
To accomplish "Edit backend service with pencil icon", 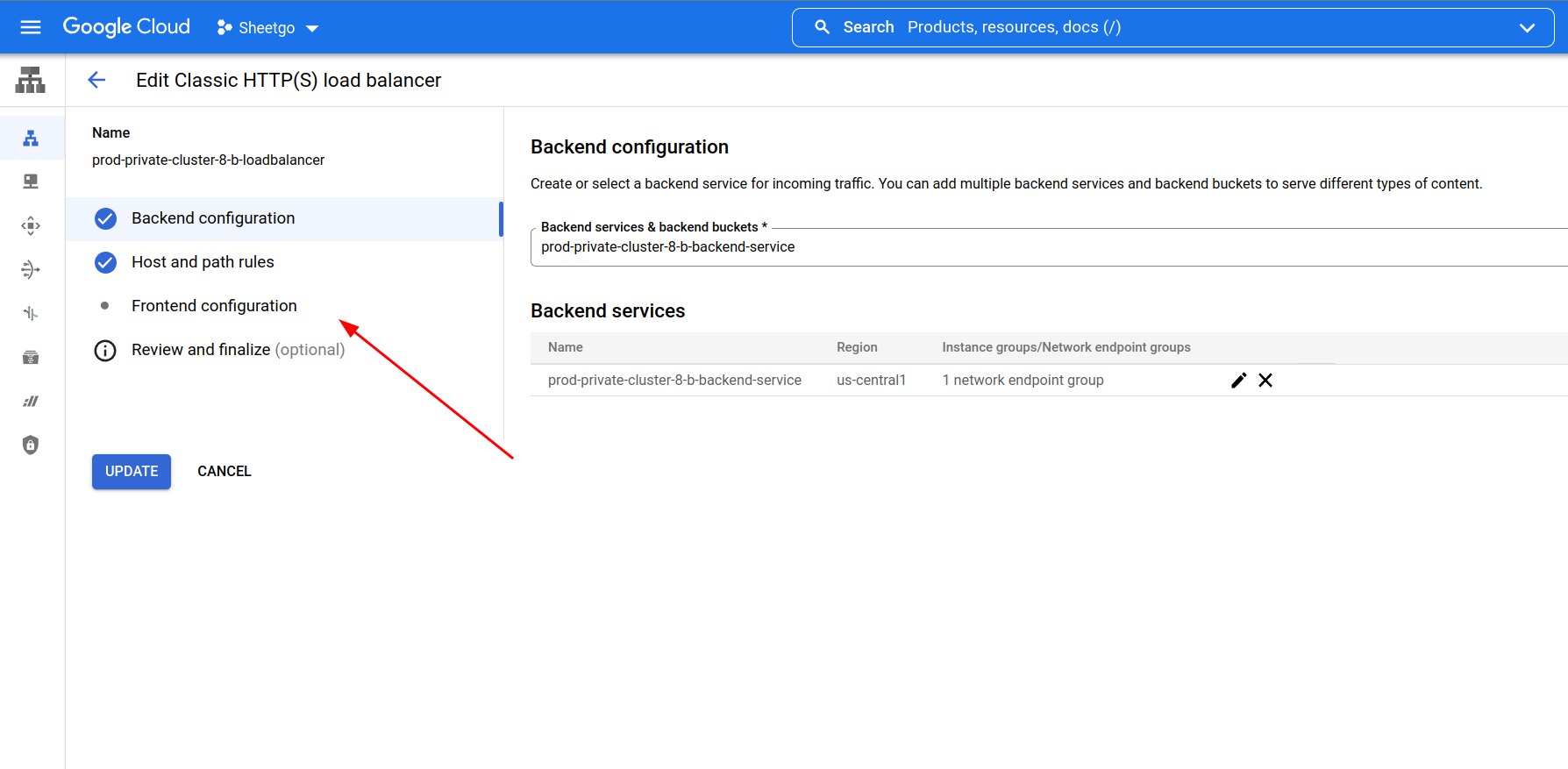I will click(x=1238, y=381).
